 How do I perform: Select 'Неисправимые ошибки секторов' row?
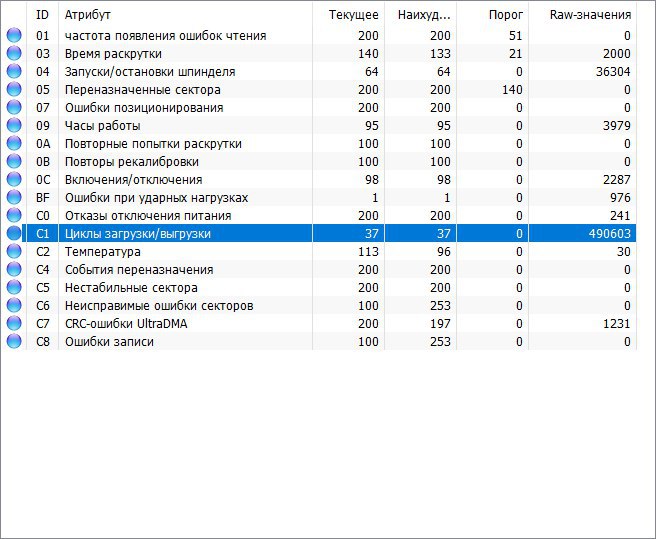[159, 306]
